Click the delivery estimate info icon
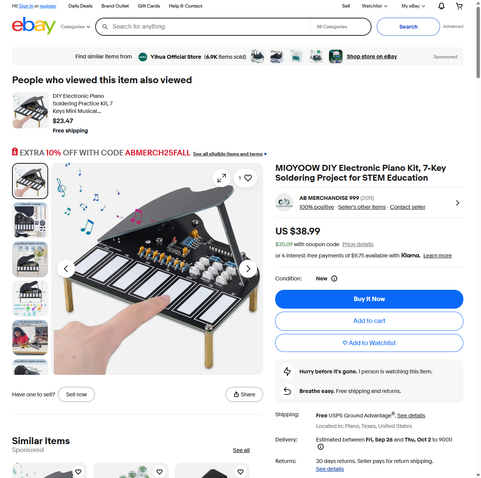 [x=320, y=447]
